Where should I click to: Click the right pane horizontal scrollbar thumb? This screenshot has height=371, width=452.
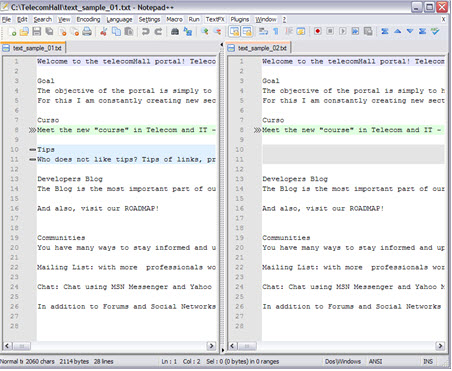247,346
